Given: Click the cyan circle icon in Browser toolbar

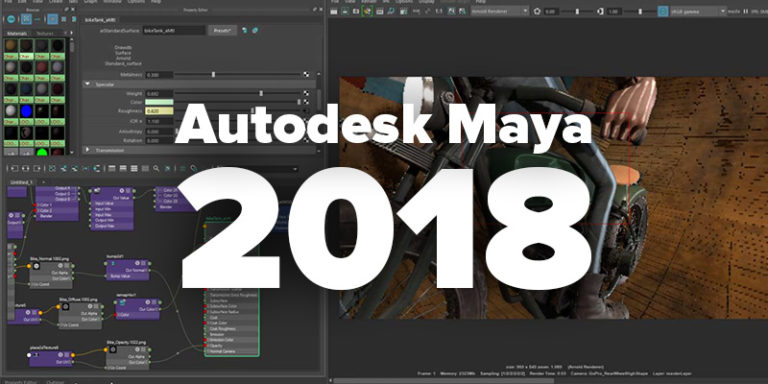Looking at the screenshot, I should (11, 19).
